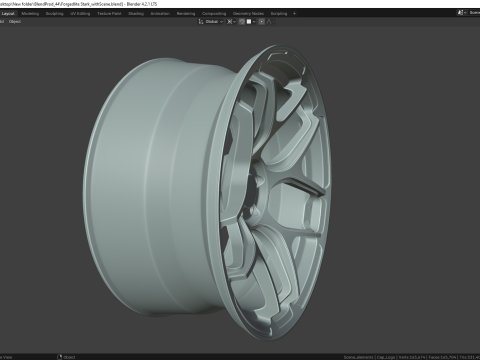Open the Sculpting workspace tab
The width and height of the screenshot is (480, 360).
coord(54,14)
